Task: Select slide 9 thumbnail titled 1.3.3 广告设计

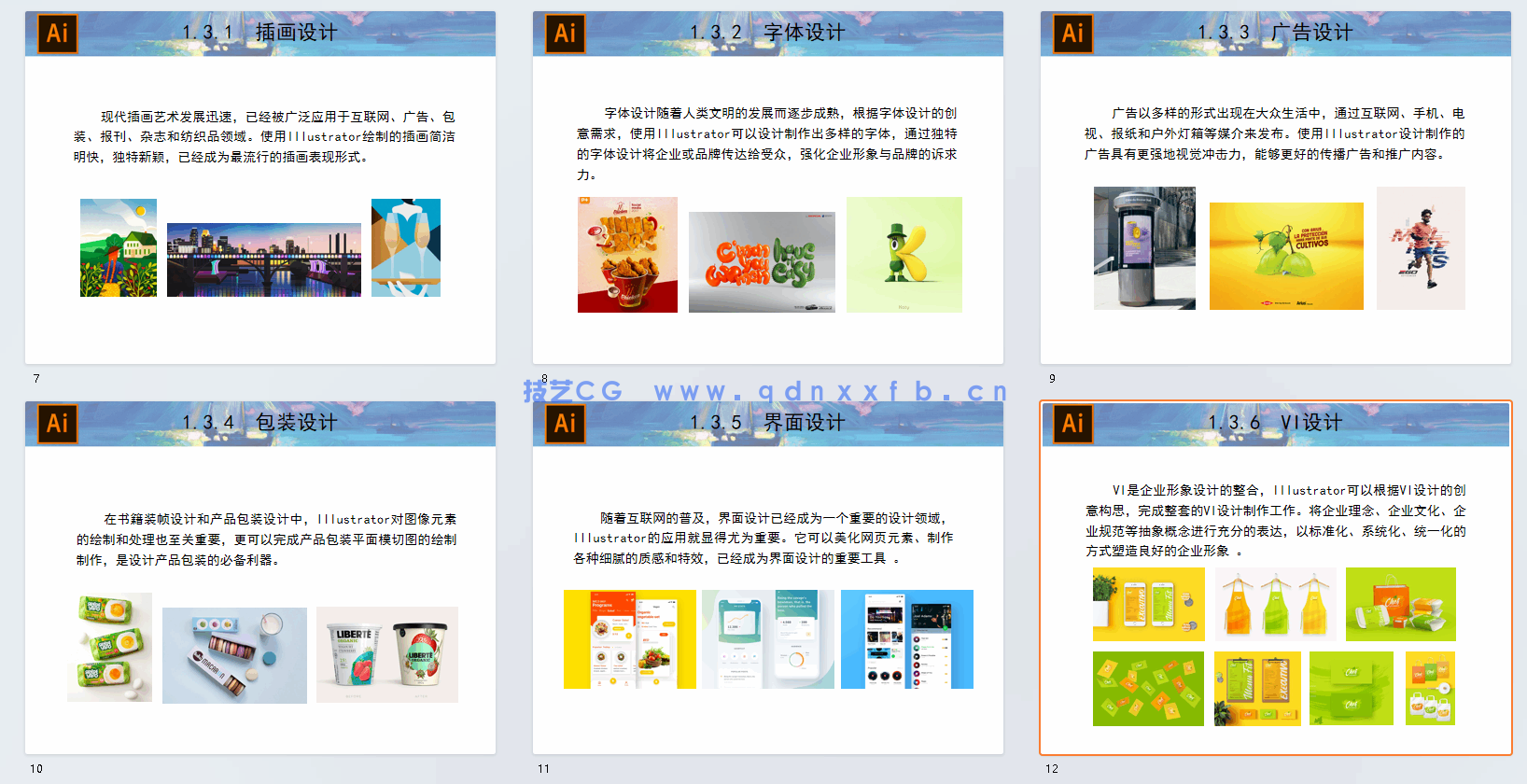Action: pyautogui.click(x=1276, y=188)
